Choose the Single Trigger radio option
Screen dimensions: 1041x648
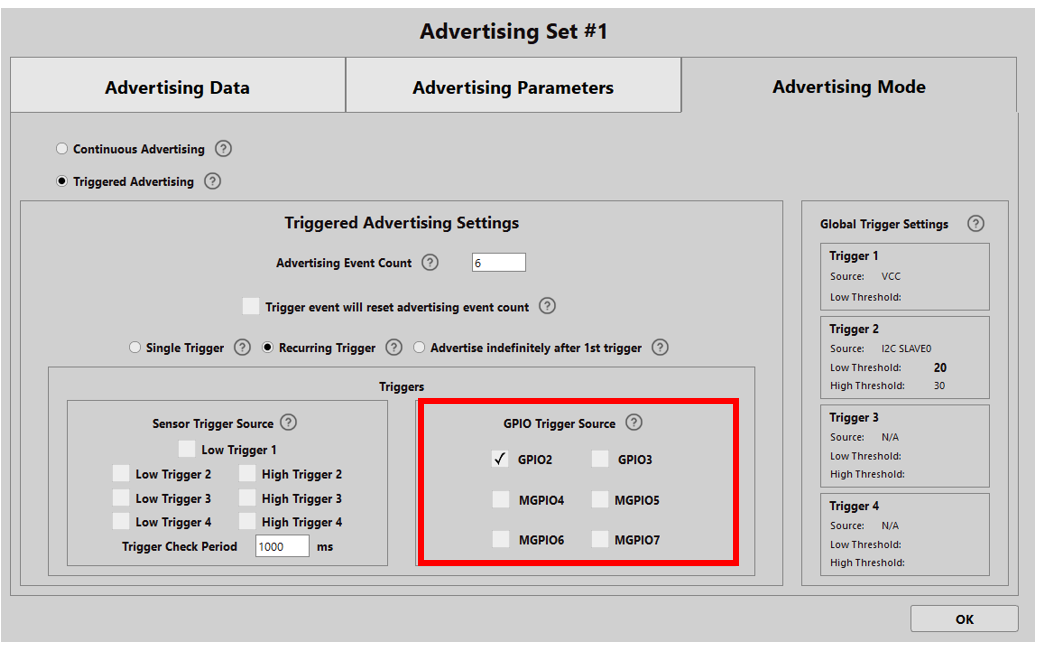coord(135,348)
